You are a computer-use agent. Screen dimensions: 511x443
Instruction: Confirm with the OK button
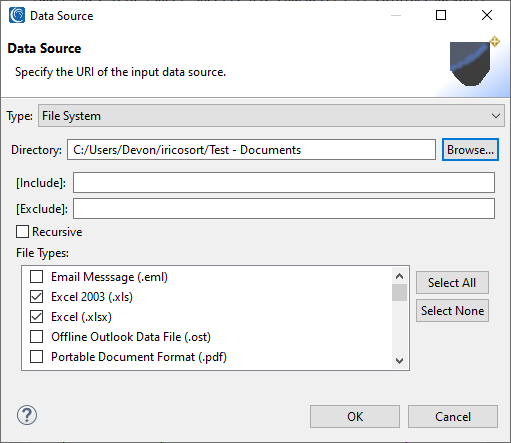click(355, 416)
